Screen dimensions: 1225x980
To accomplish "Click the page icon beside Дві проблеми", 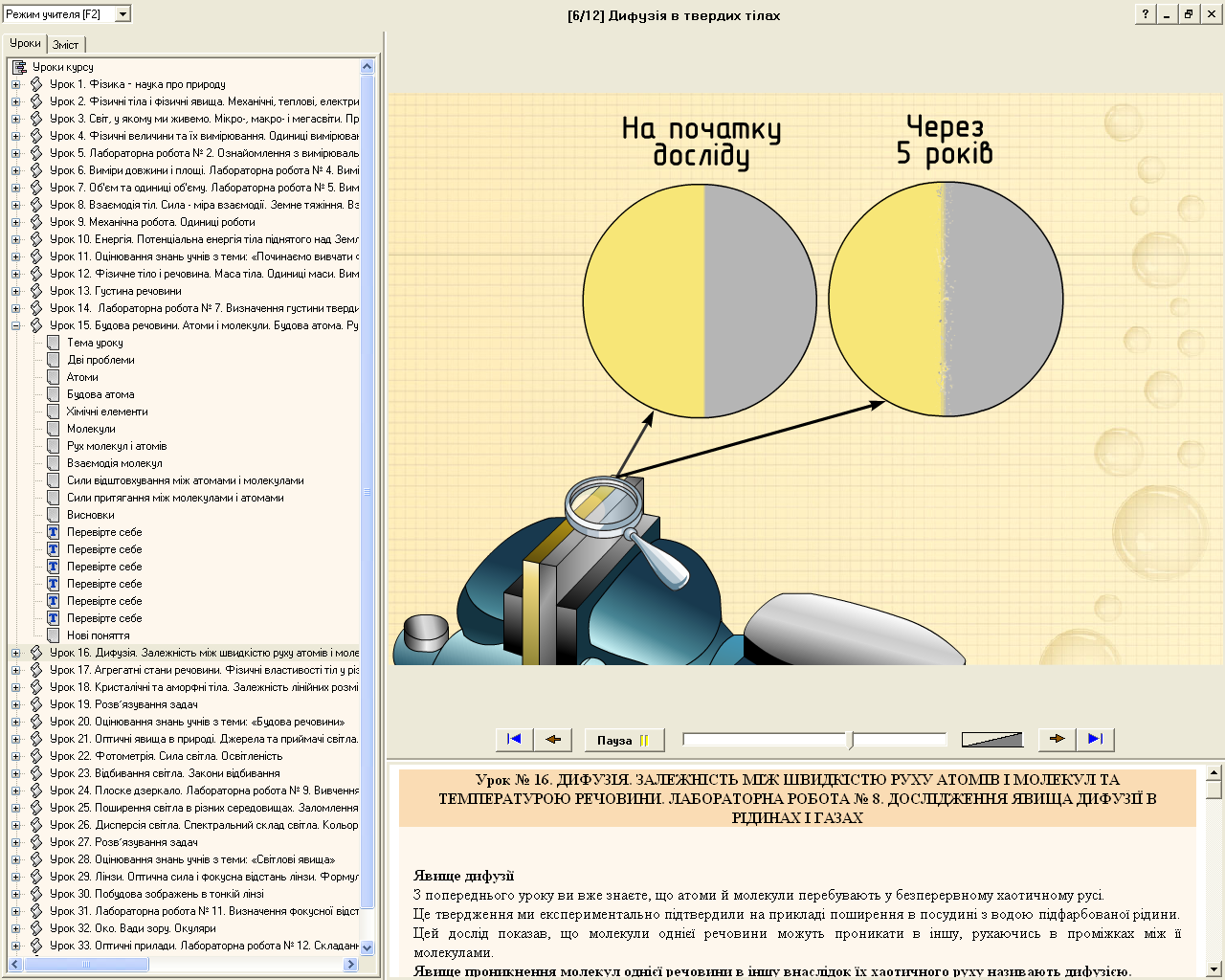I will coord(54,360).
